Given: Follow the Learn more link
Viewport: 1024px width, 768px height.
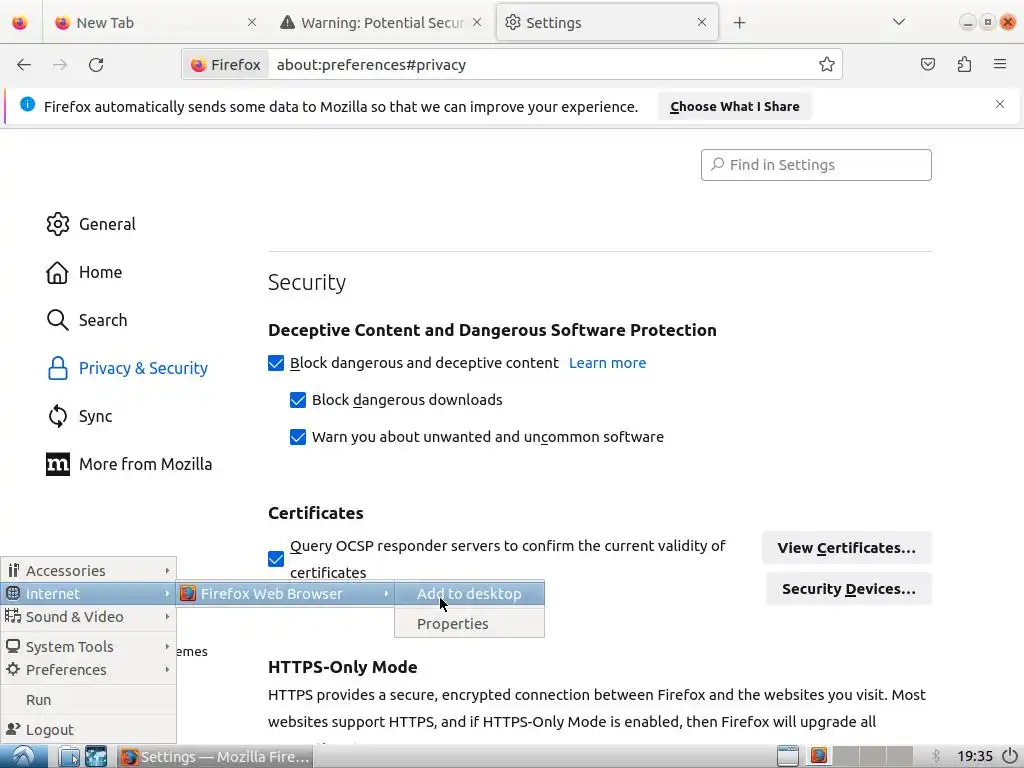Looking at the screenshot, I should pos(607,363).
